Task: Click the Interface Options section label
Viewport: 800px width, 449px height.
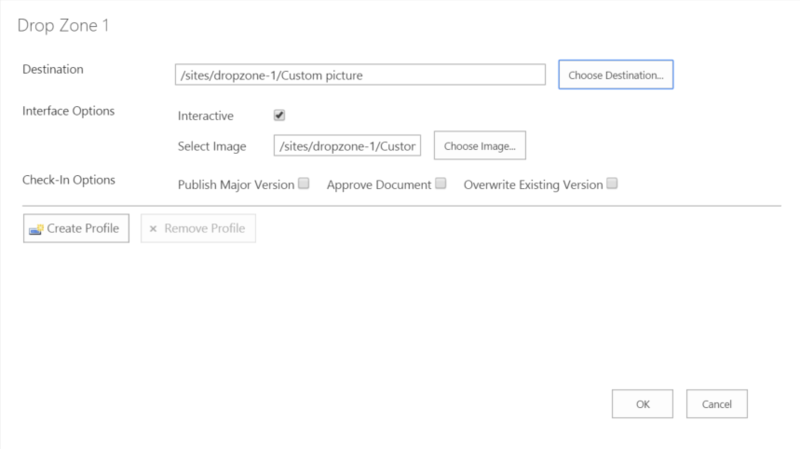Action: [68, 110]
